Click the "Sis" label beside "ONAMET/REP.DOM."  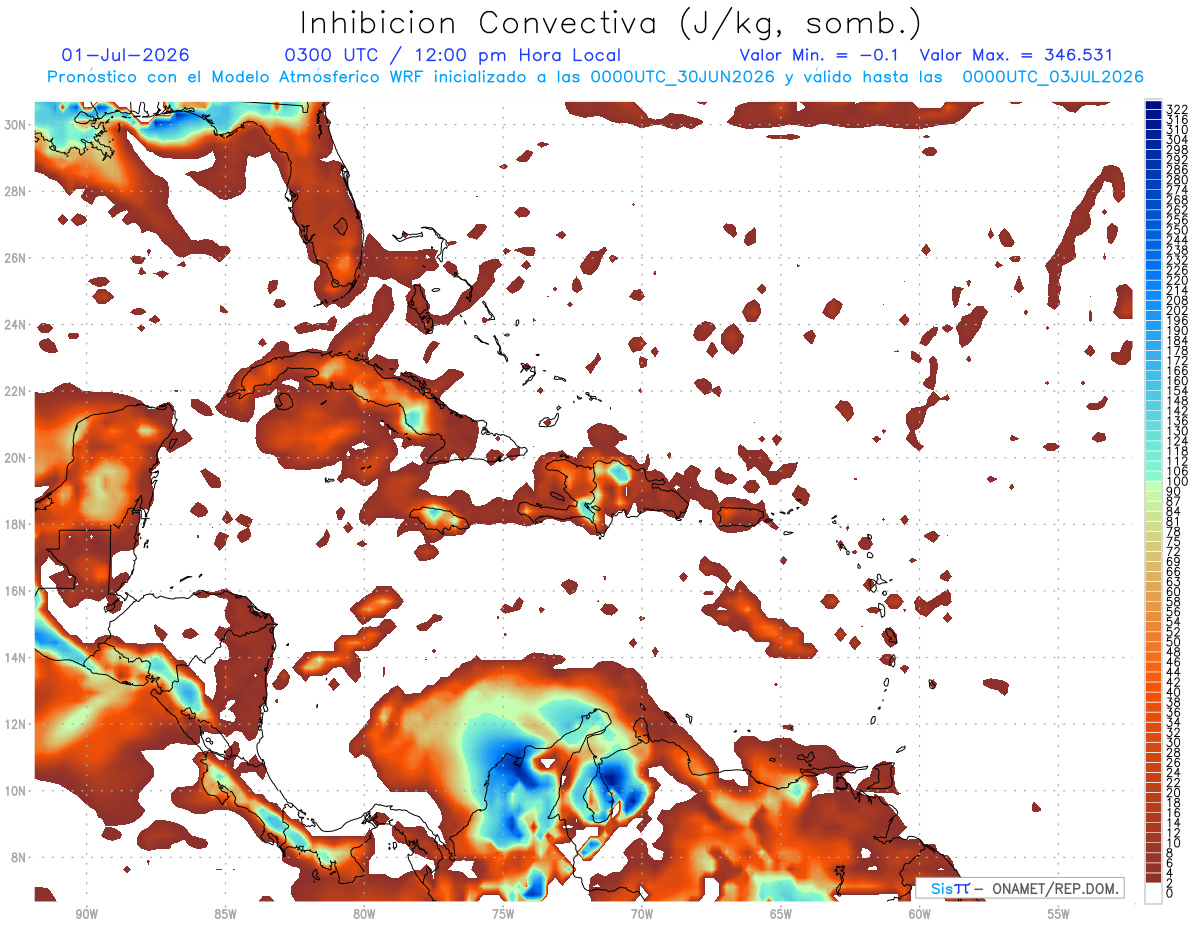pos(942,888)
